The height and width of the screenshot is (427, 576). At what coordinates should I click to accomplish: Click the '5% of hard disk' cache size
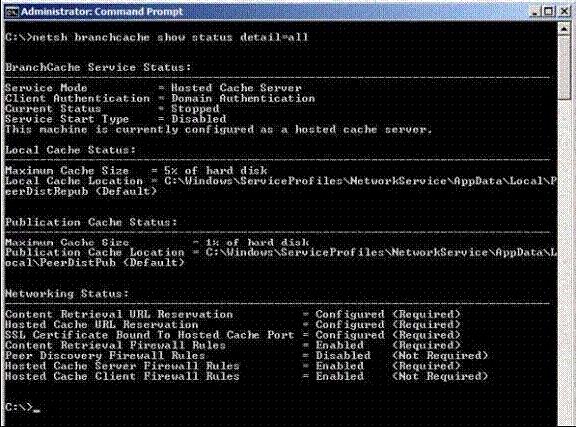(216, 171)
